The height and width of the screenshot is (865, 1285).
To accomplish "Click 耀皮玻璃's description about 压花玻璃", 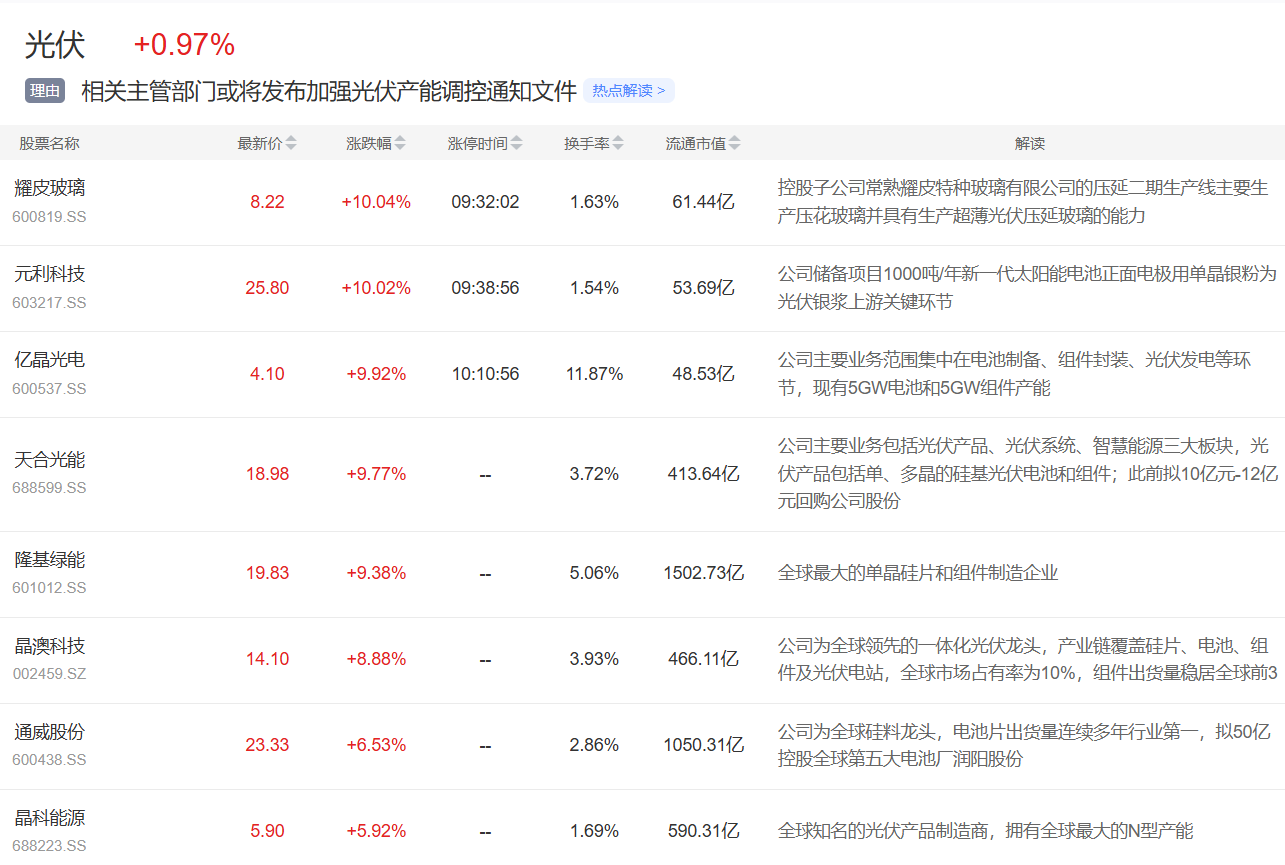I will 1023,202.
